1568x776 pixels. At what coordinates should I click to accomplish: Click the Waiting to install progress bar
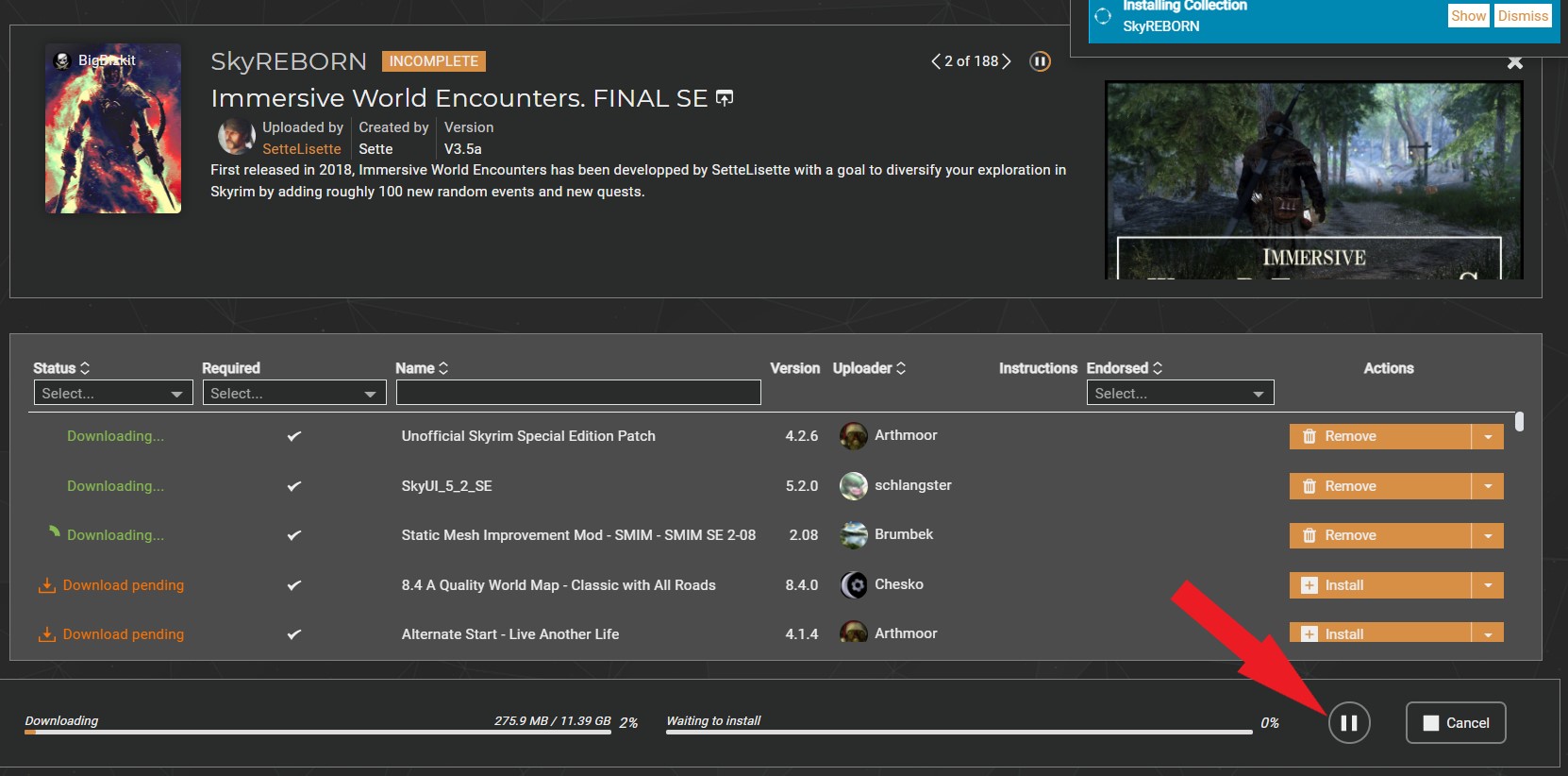tap(959, 732)
